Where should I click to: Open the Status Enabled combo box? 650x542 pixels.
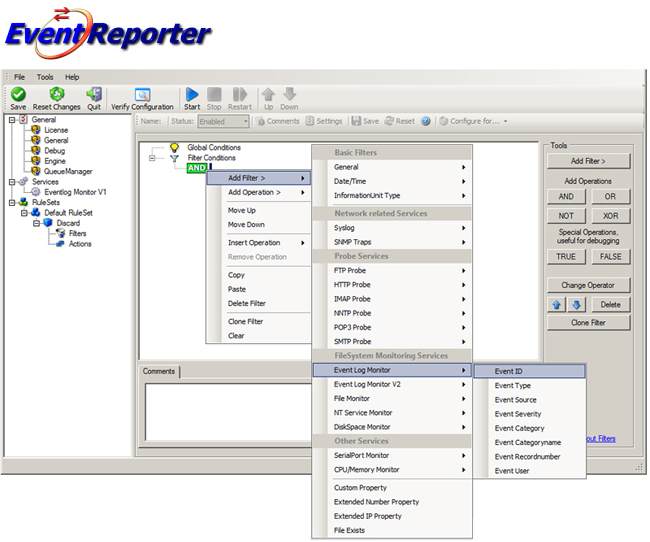click(223, 122)
